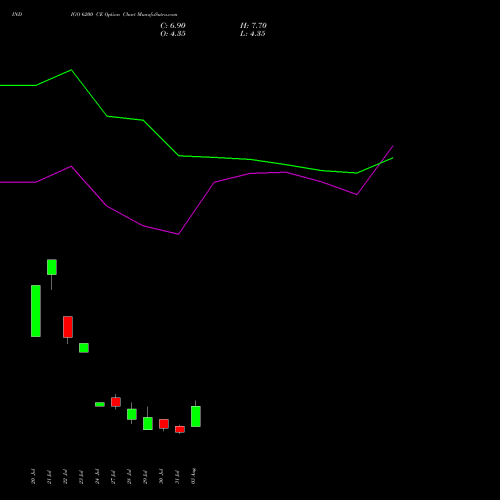Image resolution: width=500 pixels, height=500 pixels.
Task: Select the 30 Jul date label
Action: (x=161, y=477)
